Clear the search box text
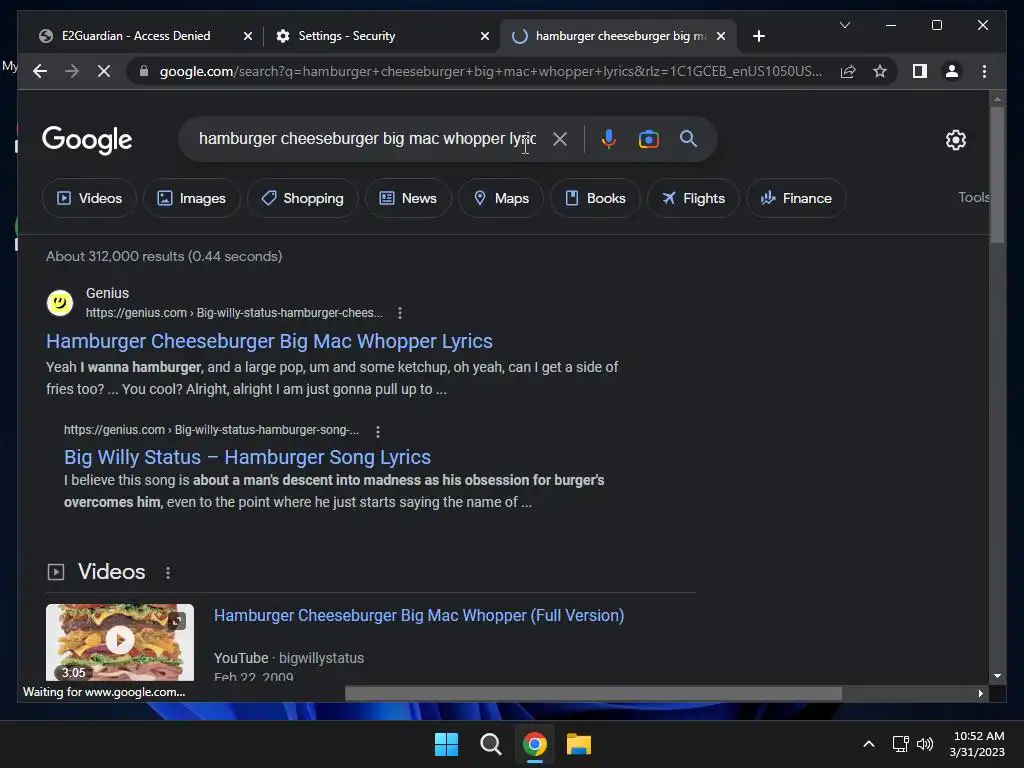 click(560, 138)
